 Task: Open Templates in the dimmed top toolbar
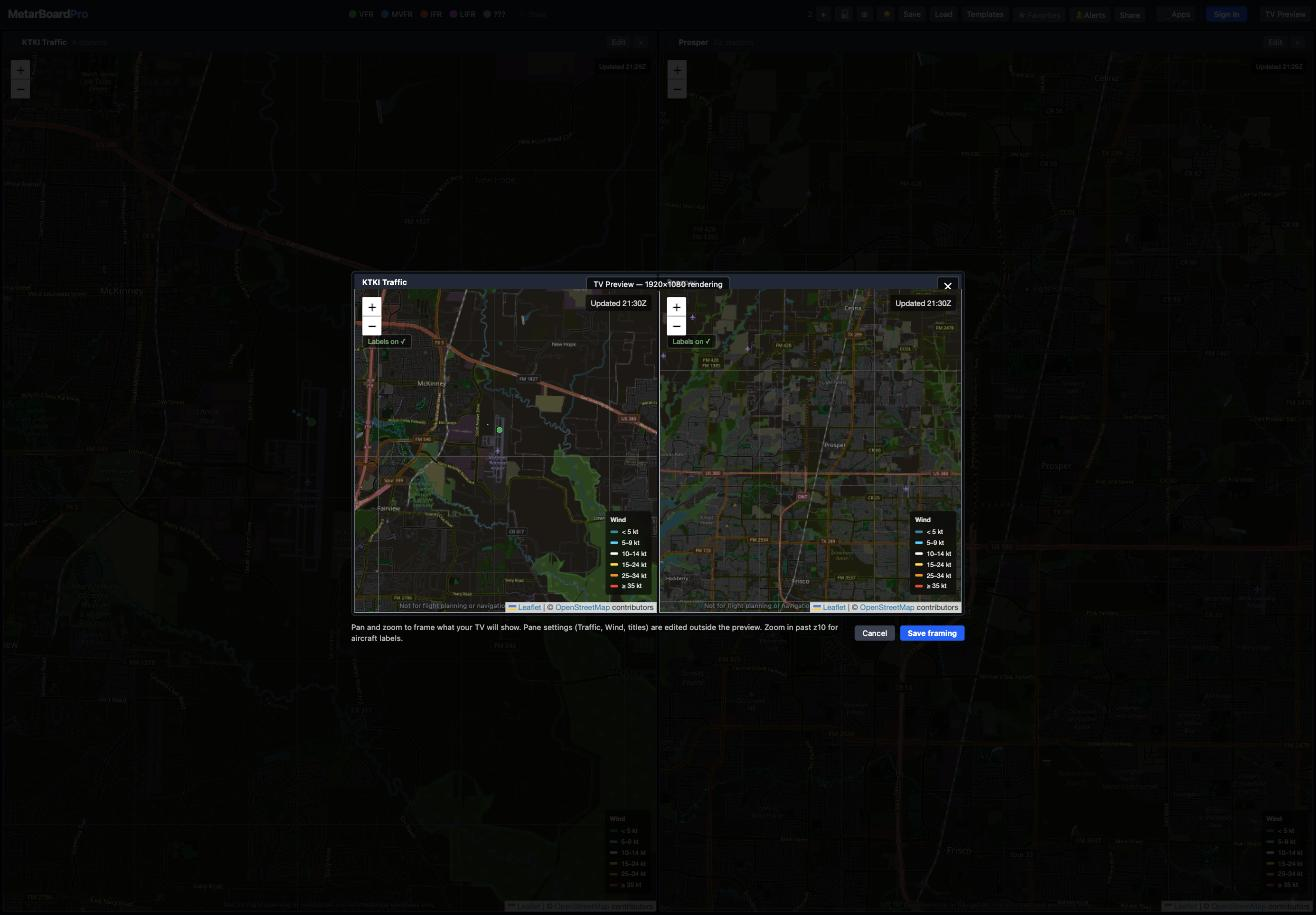[x=985, y=15]
